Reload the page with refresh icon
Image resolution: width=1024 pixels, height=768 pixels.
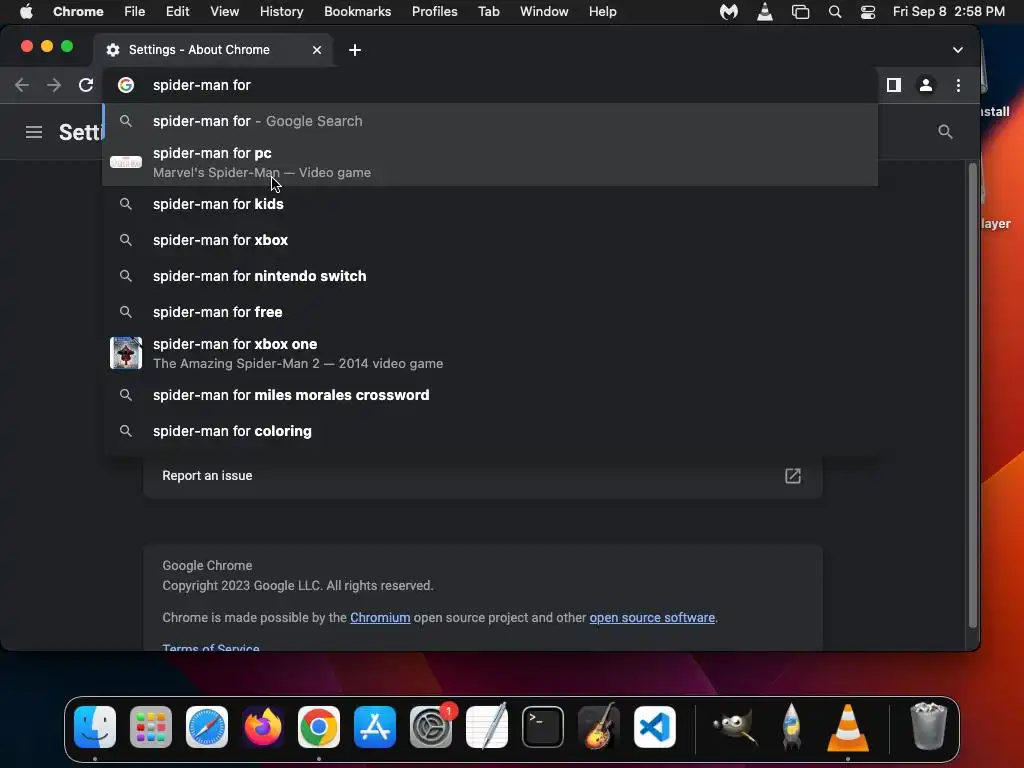pos(86,85)
